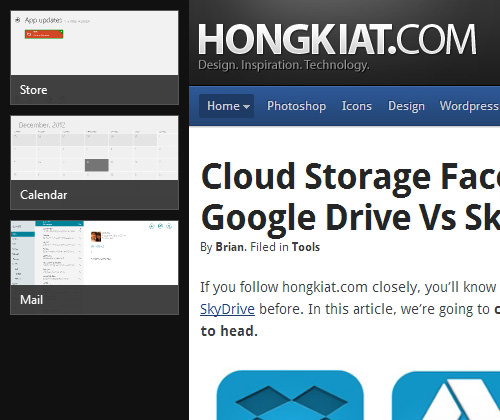
Task: Click the red app update tile in Store preview
Action: coord(44,34)
